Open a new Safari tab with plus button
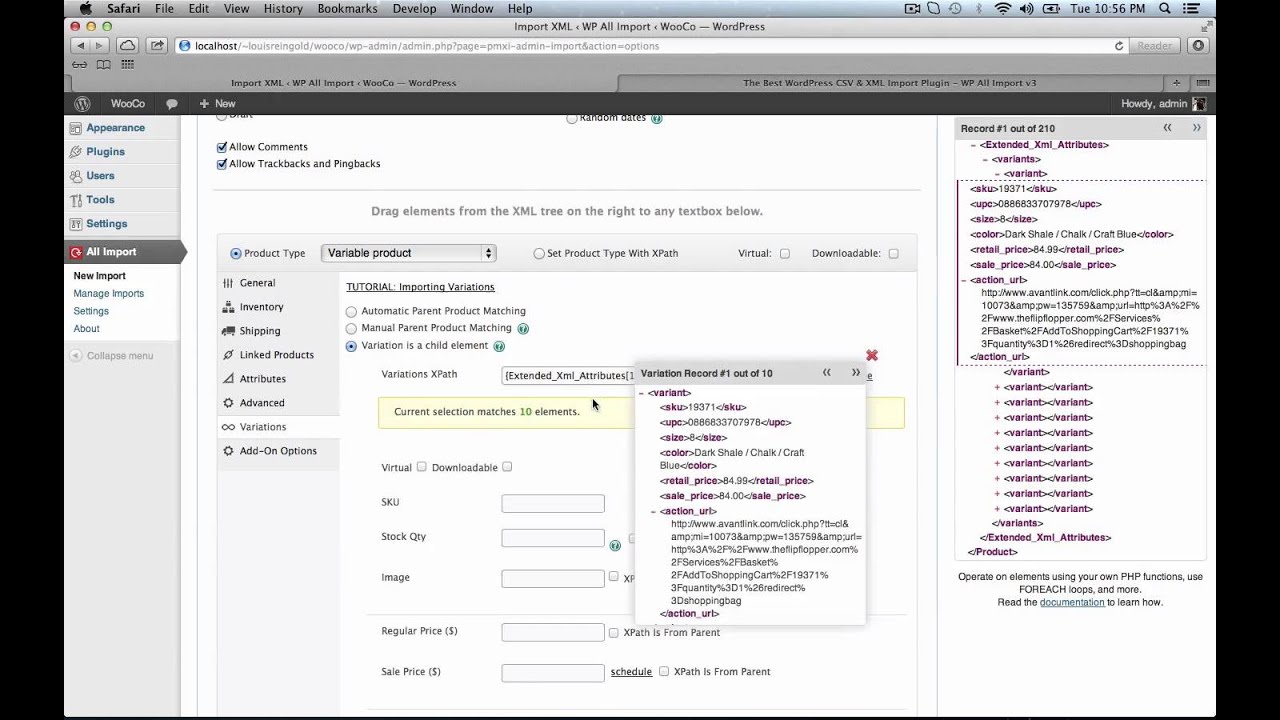Image resolution: width=1280 pixels, height=720 pixels. tap(1177, 83)
